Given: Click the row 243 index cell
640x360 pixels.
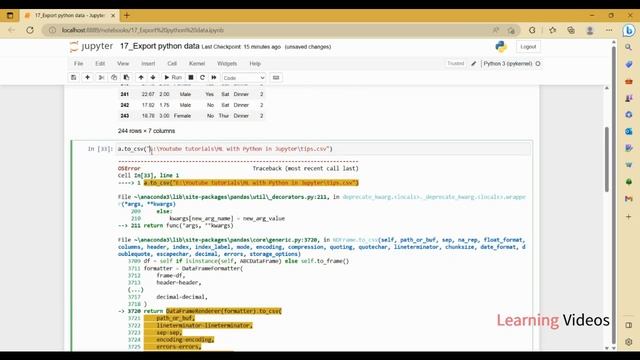Looking at the screenshot, I should pos(124,116).
